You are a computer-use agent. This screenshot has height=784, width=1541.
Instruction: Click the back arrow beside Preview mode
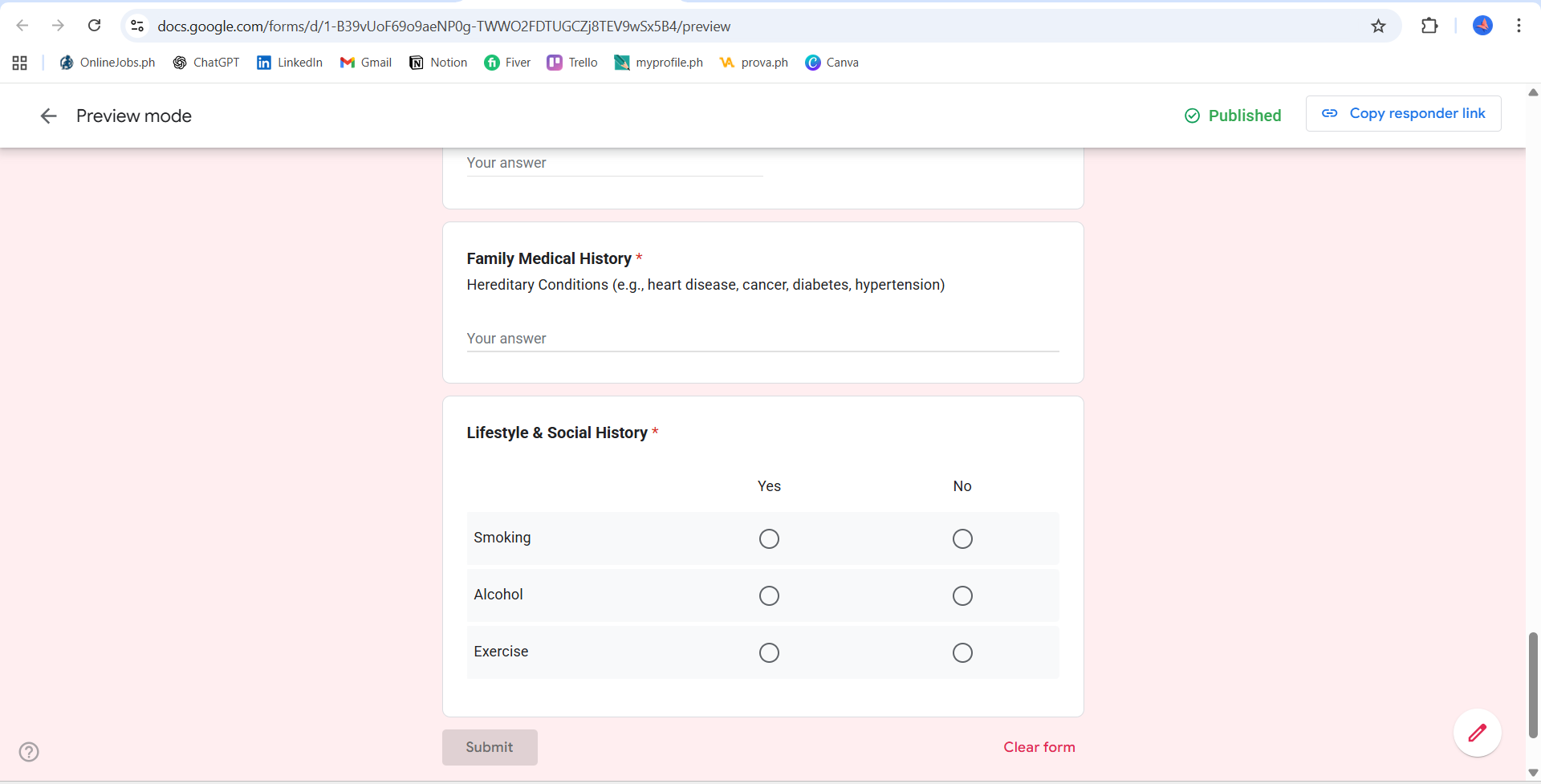tap(49, 116)
